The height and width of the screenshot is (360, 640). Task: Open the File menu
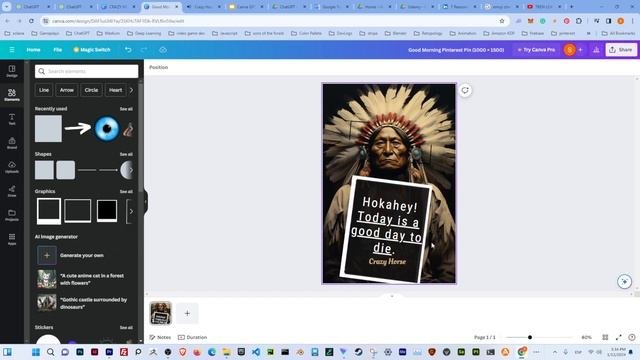58,50
